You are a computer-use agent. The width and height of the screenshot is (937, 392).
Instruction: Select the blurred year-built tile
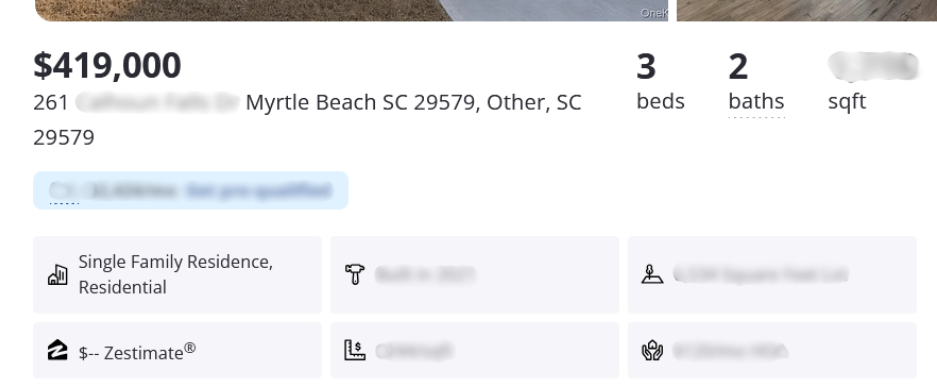pos(475,275)
